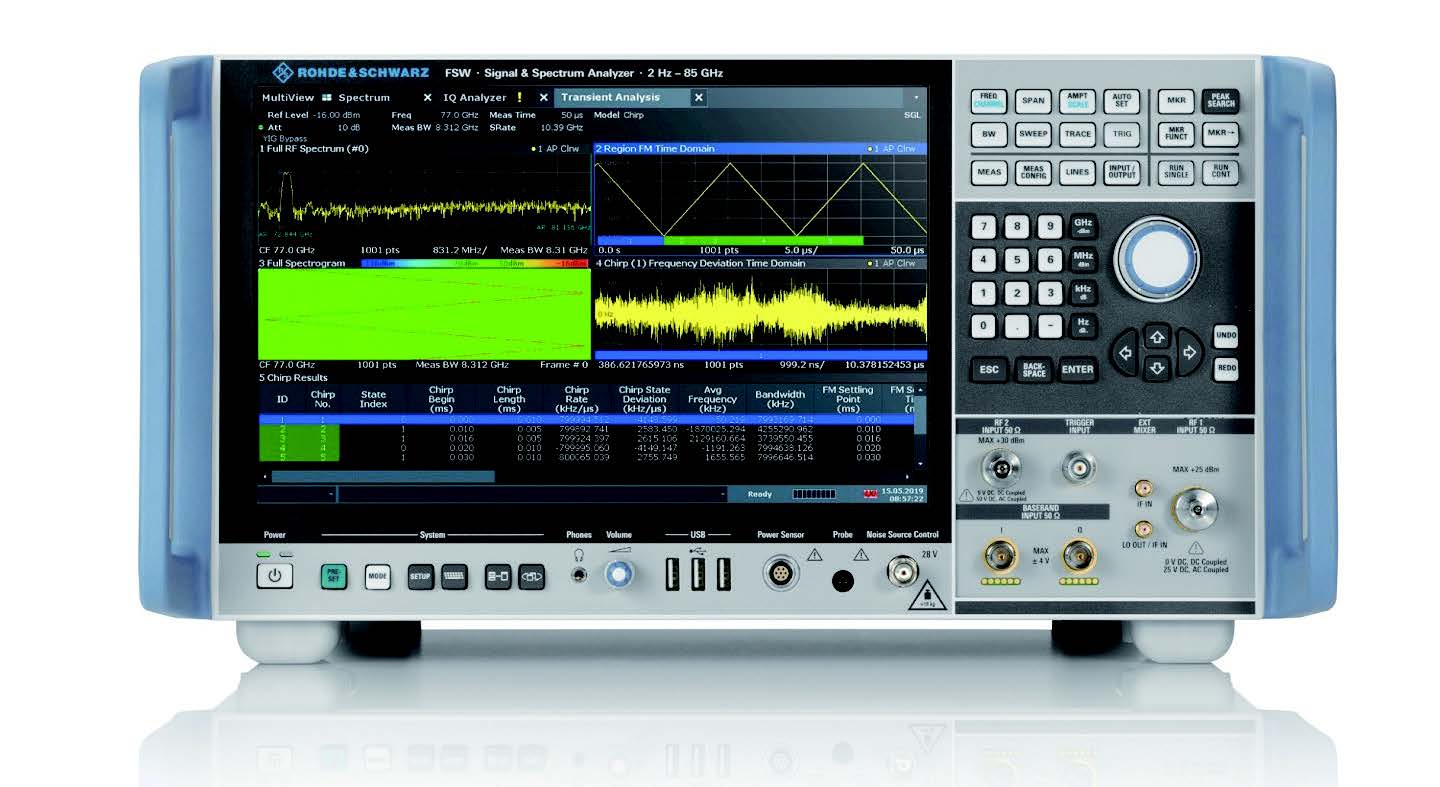This screenshot has width=1440, height=787.
Task: Tap the down arrow navigation key
Action: click(x=1158, y=367)
